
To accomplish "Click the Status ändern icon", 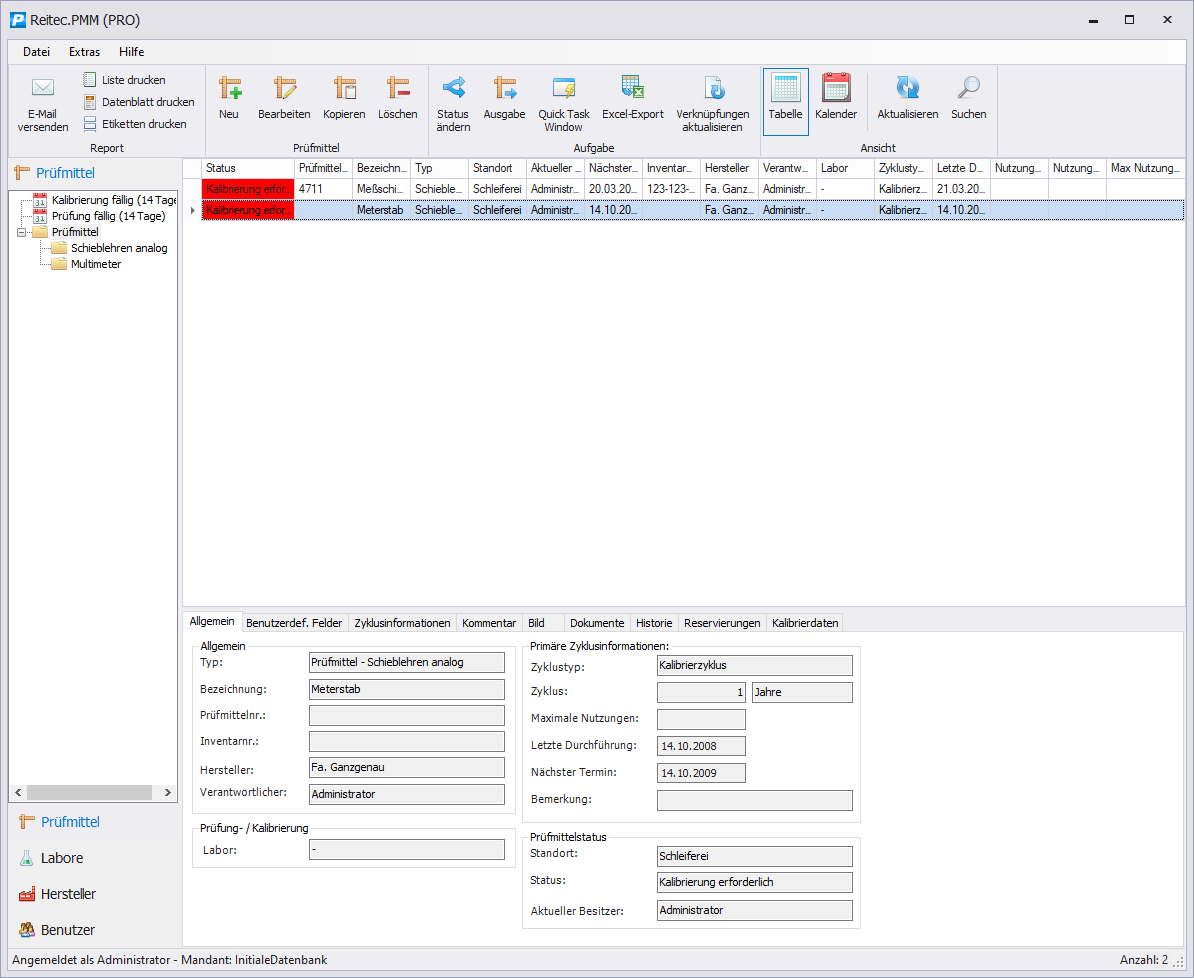I will pyautogui.click(x=453, y=89).
